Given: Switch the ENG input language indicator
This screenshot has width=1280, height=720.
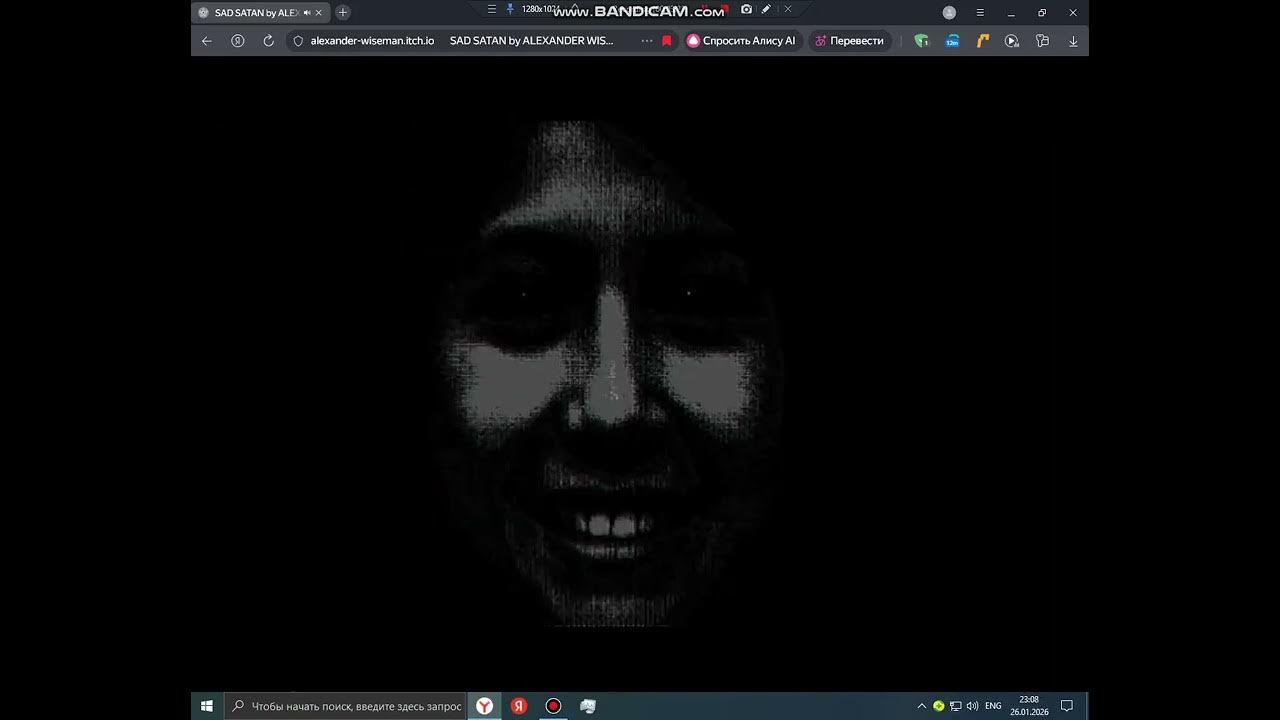Looking at the screenshot, I should [x=993, y=706].
